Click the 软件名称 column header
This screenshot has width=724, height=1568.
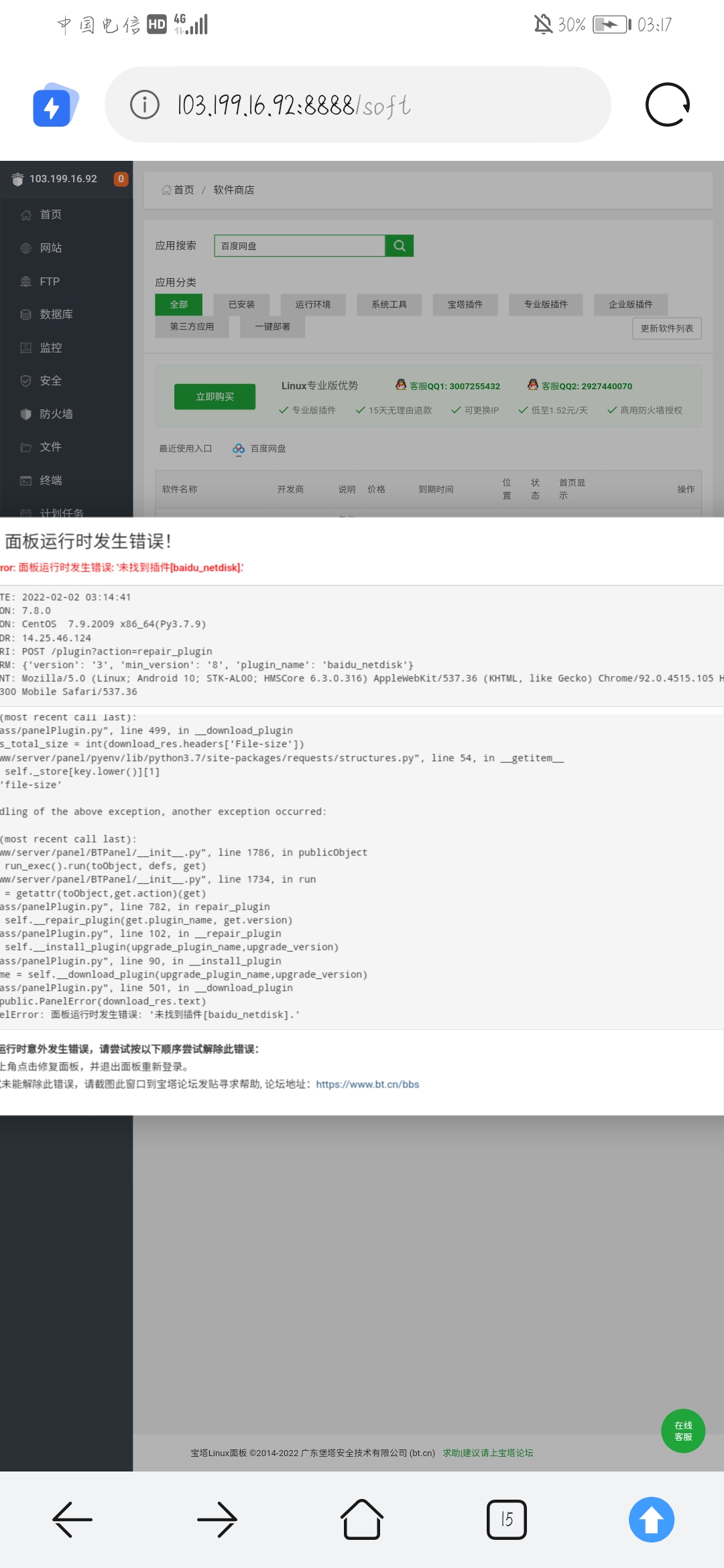[180, 489]
